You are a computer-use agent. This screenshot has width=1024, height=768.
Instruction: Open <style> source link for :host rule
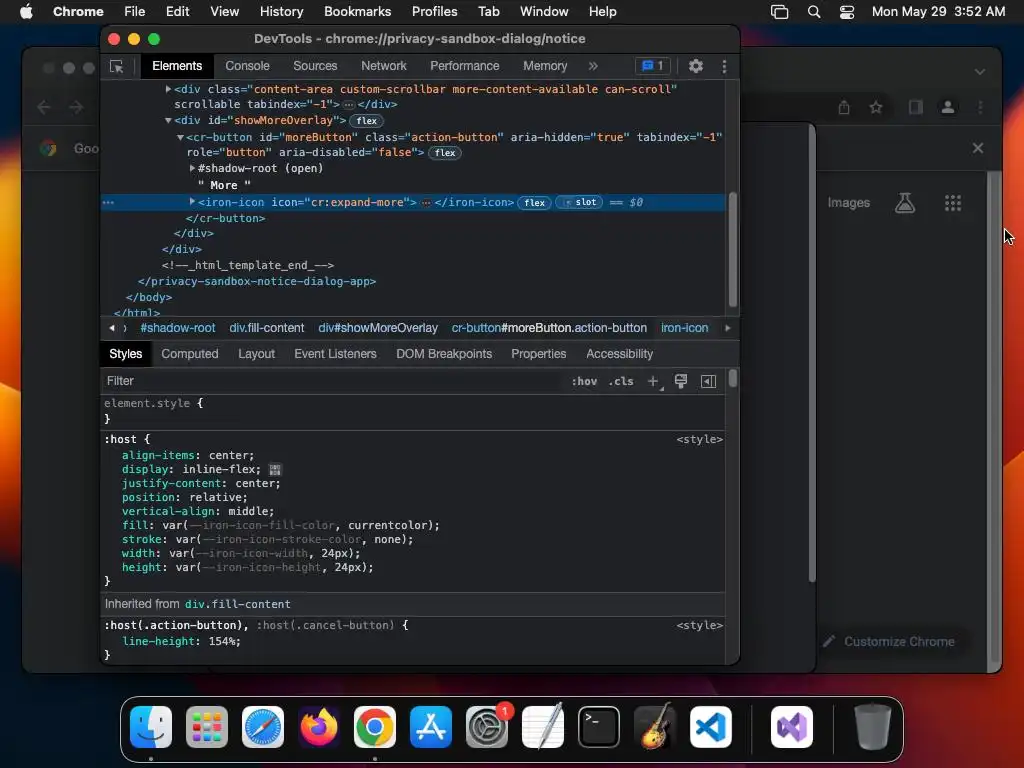pos(699,440)
